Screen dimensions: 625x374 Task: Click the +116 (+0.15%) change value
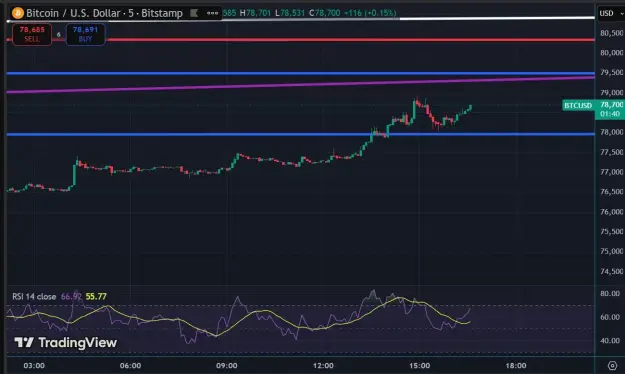click(x=370, y=13)
